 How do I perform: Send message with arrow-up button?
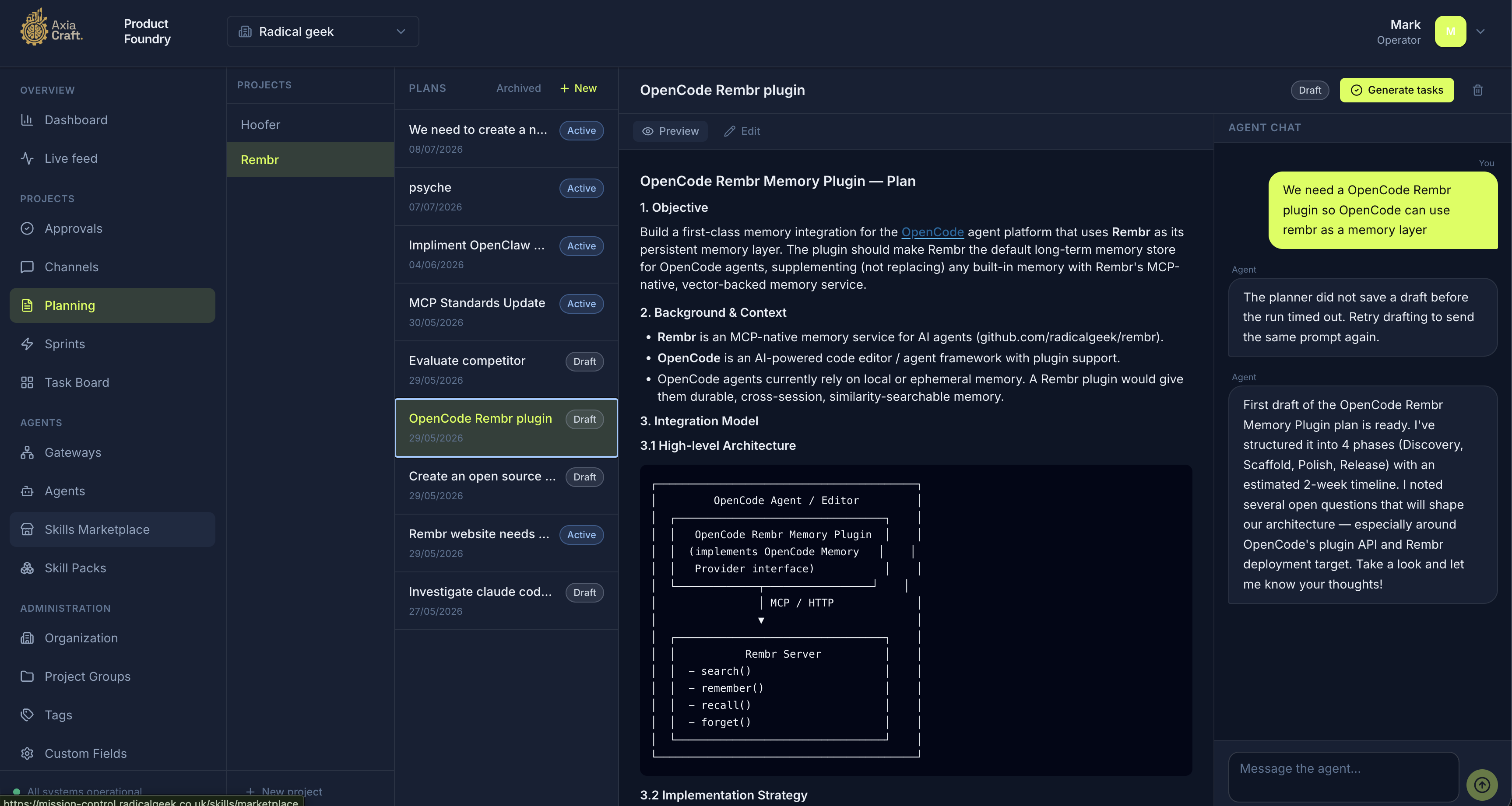1482,784
